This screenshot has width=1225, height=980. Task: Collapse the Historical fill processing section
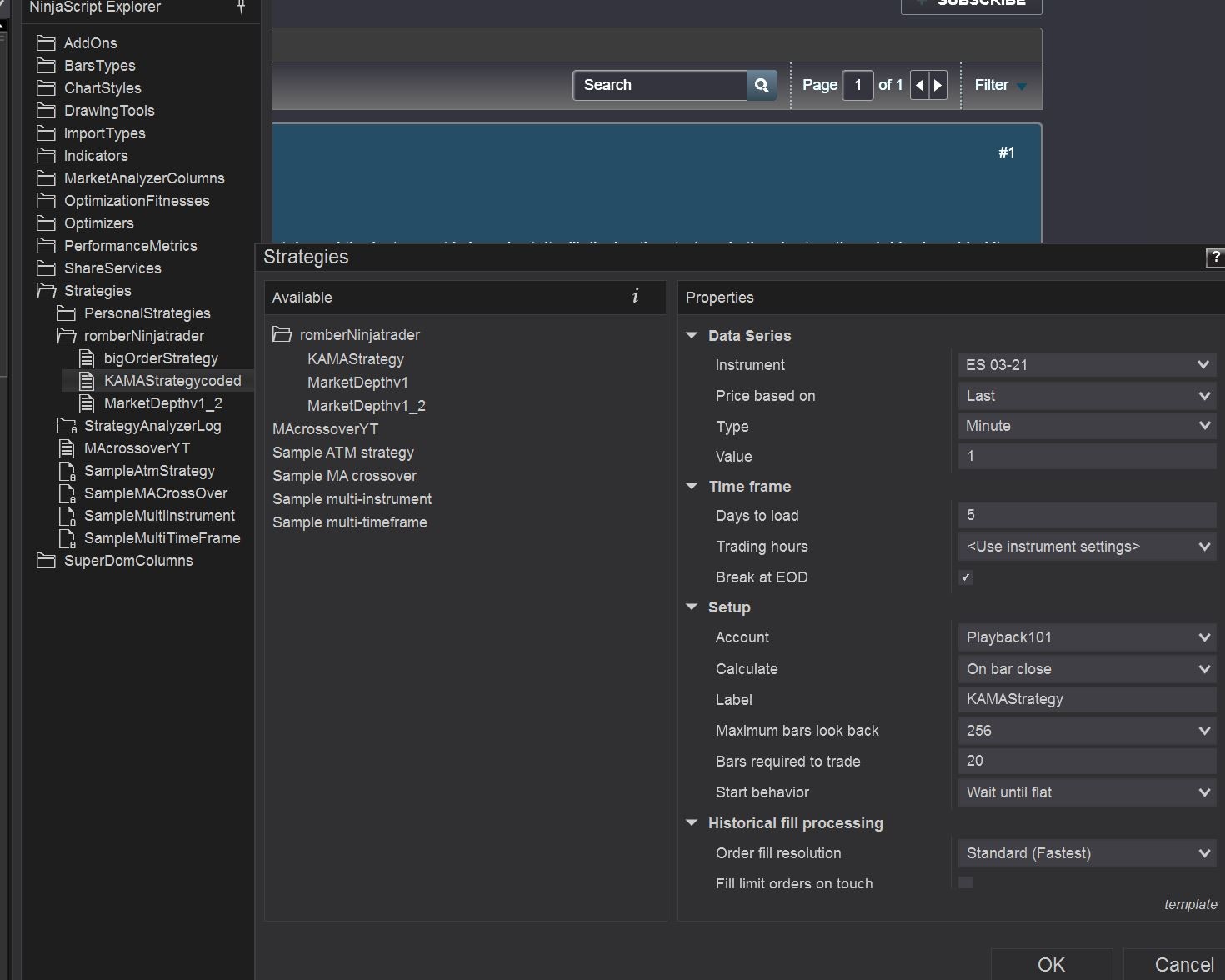tap(692, 823)
